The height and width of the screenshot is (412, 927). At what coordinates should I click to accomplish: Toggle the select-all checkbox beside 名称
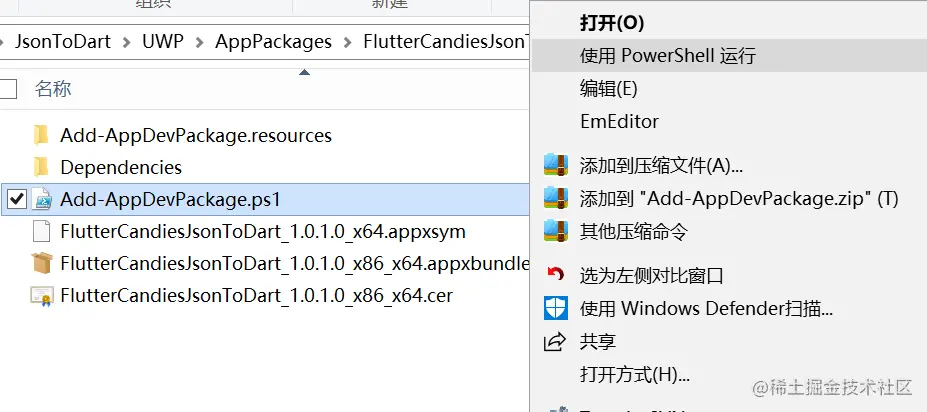pos(8,89)
